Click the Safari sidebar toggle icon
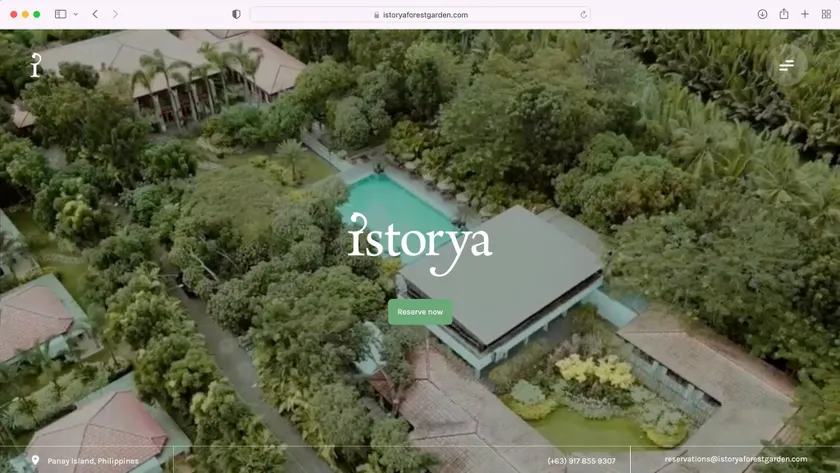This screenshot has height=473, width=840. pos(61,14)
